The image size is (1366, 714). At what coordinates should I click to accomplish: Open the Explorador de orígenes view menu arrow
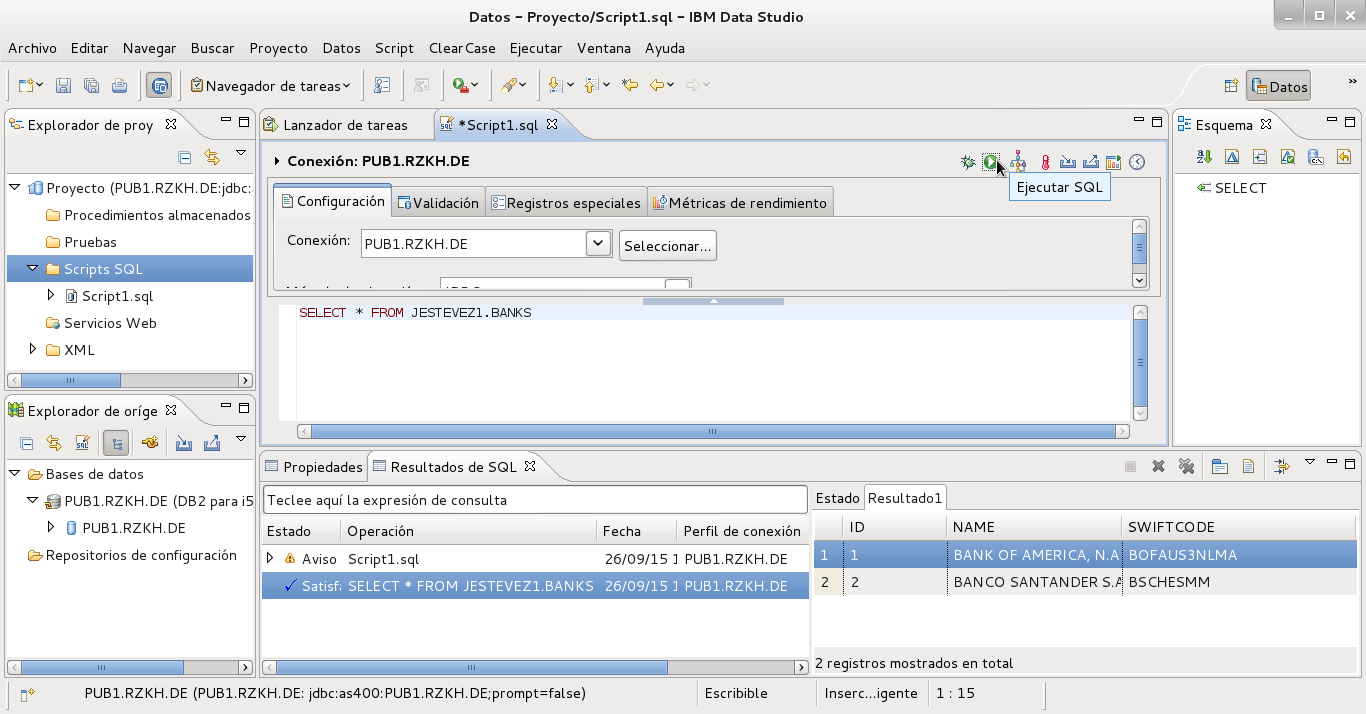(240, 438)
